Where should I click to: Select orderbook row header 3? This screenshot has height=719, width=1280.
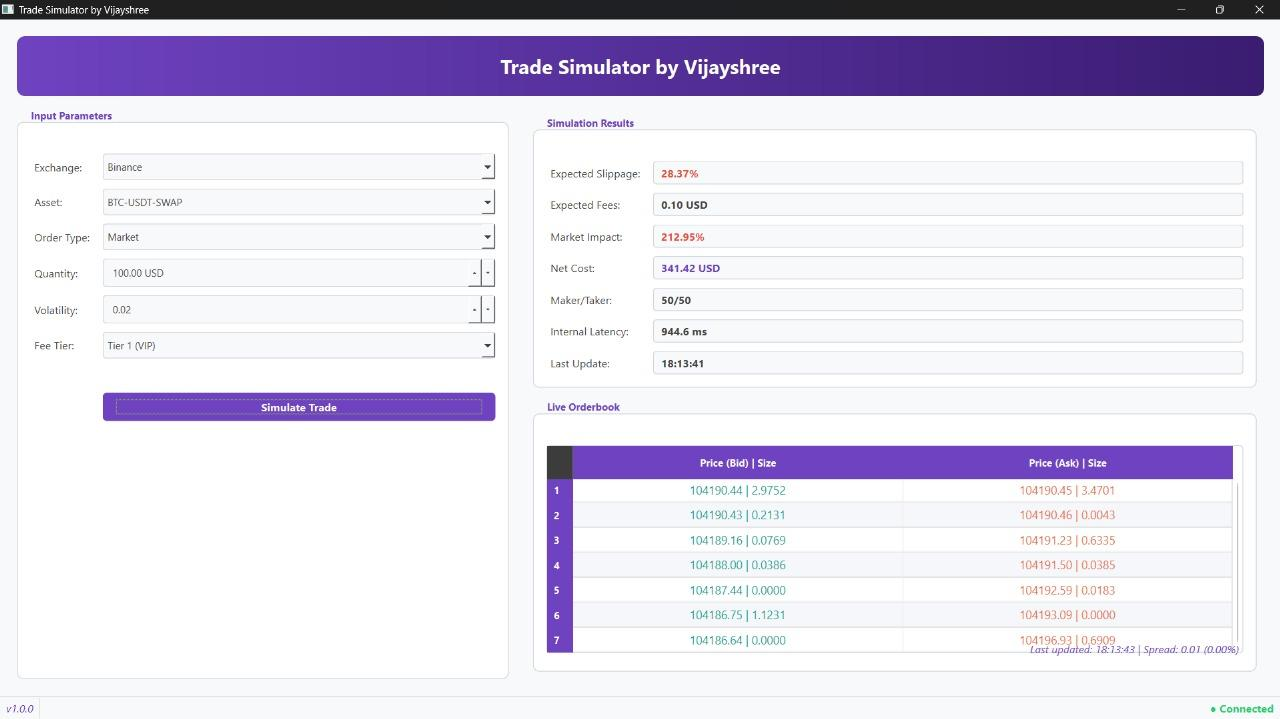(559, 541)
